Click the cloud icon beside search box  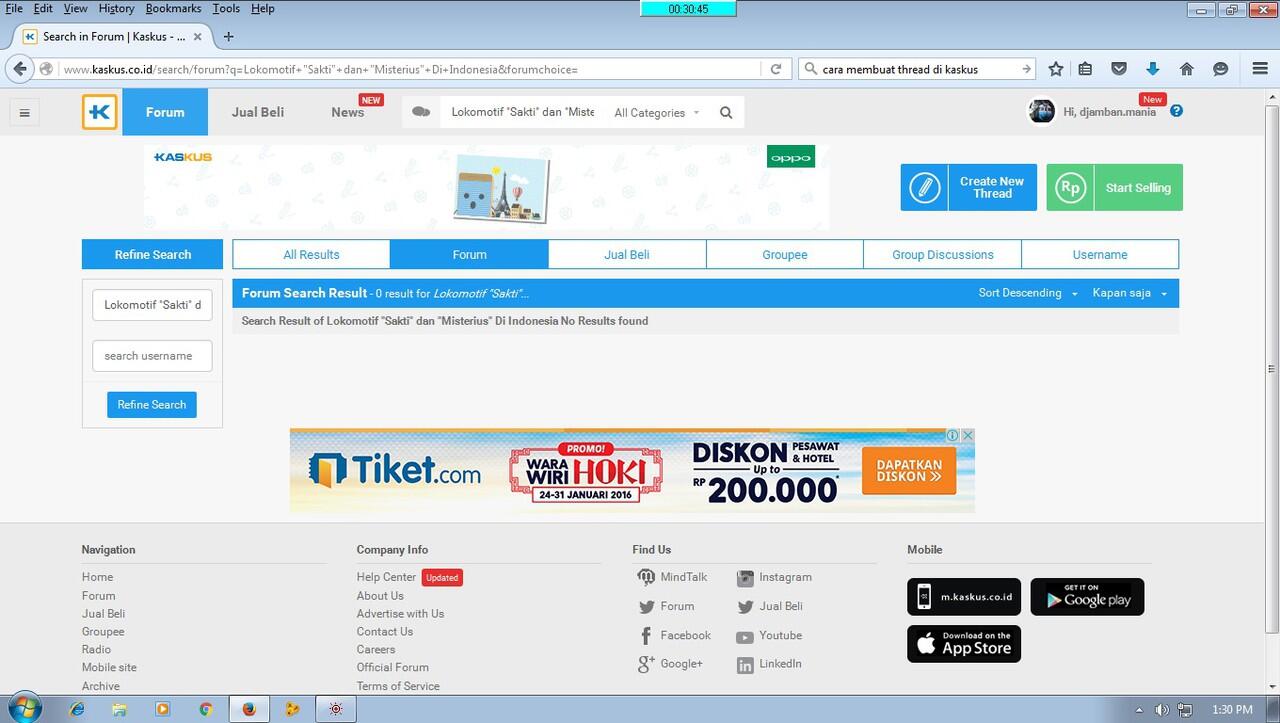(421, 112)
